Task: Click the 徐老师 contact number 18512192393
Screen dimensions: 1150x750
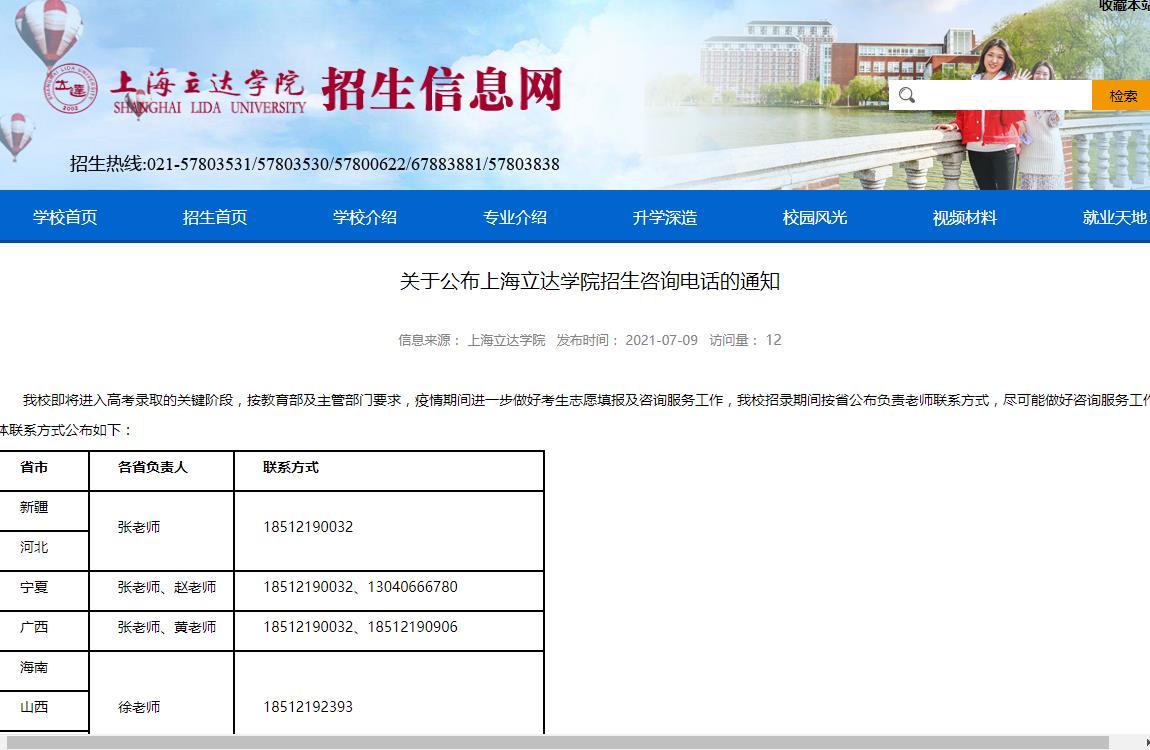Action: tap(308, 707)
